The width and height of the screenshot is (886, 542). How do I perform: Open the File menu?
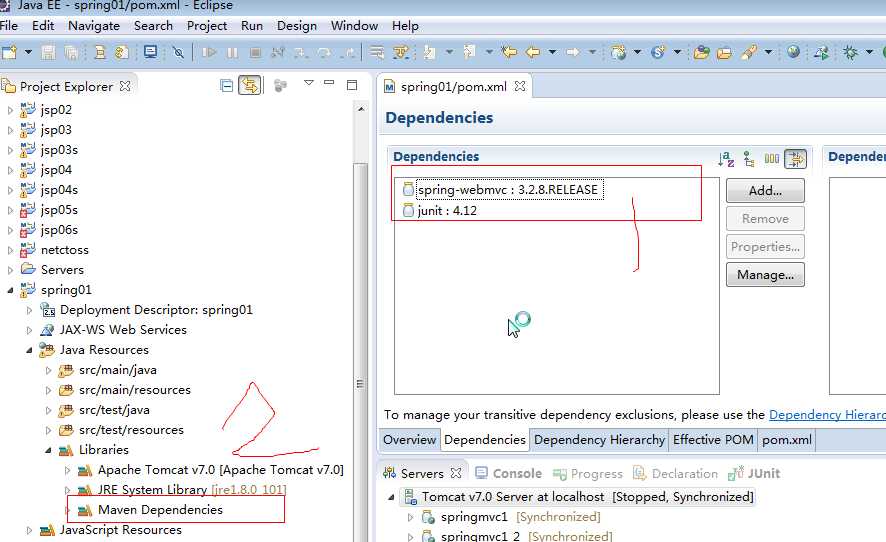tap(9, 26)
